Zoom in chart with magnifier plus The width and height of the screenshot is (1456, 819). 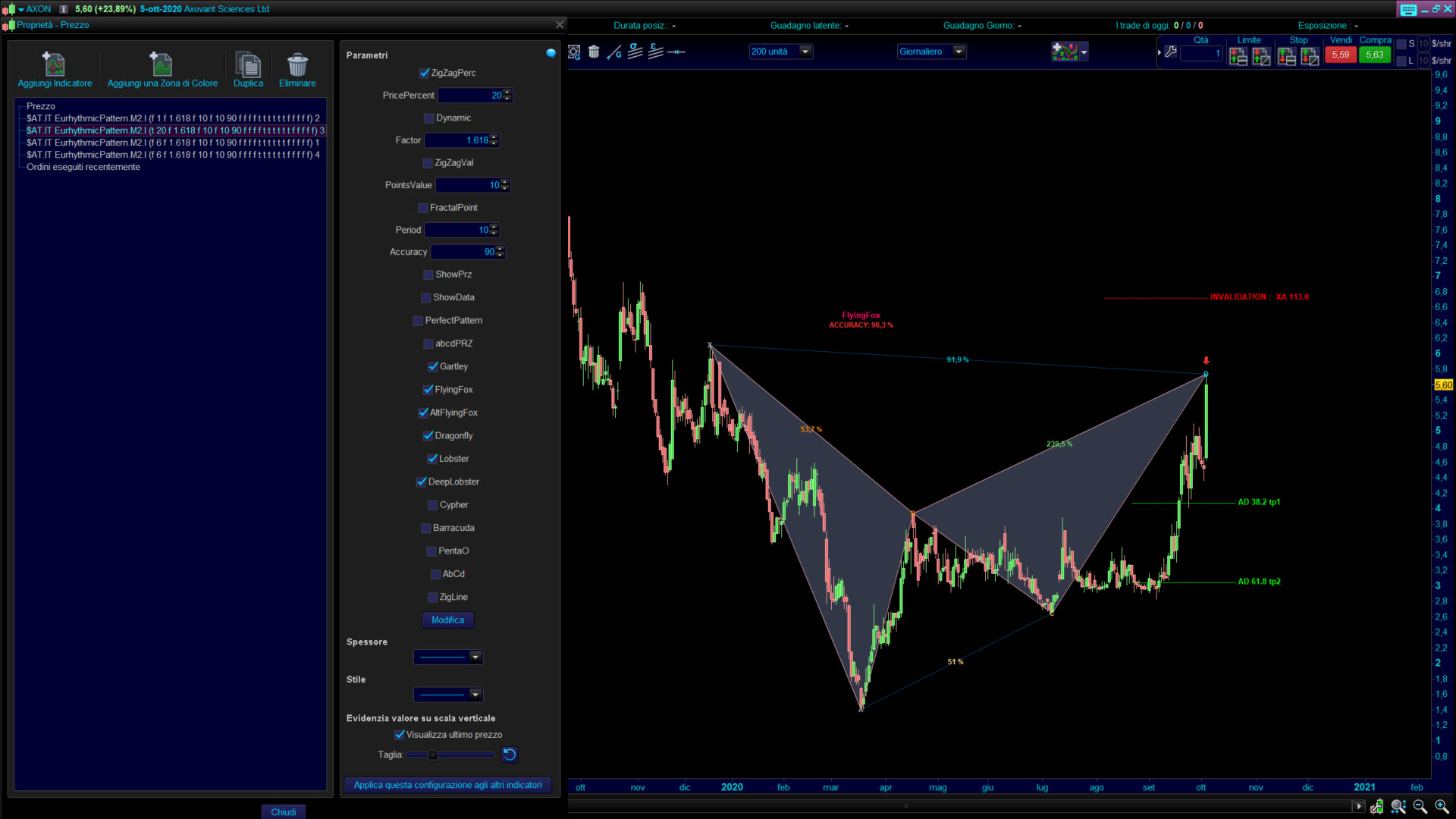tap(1442, 807)
